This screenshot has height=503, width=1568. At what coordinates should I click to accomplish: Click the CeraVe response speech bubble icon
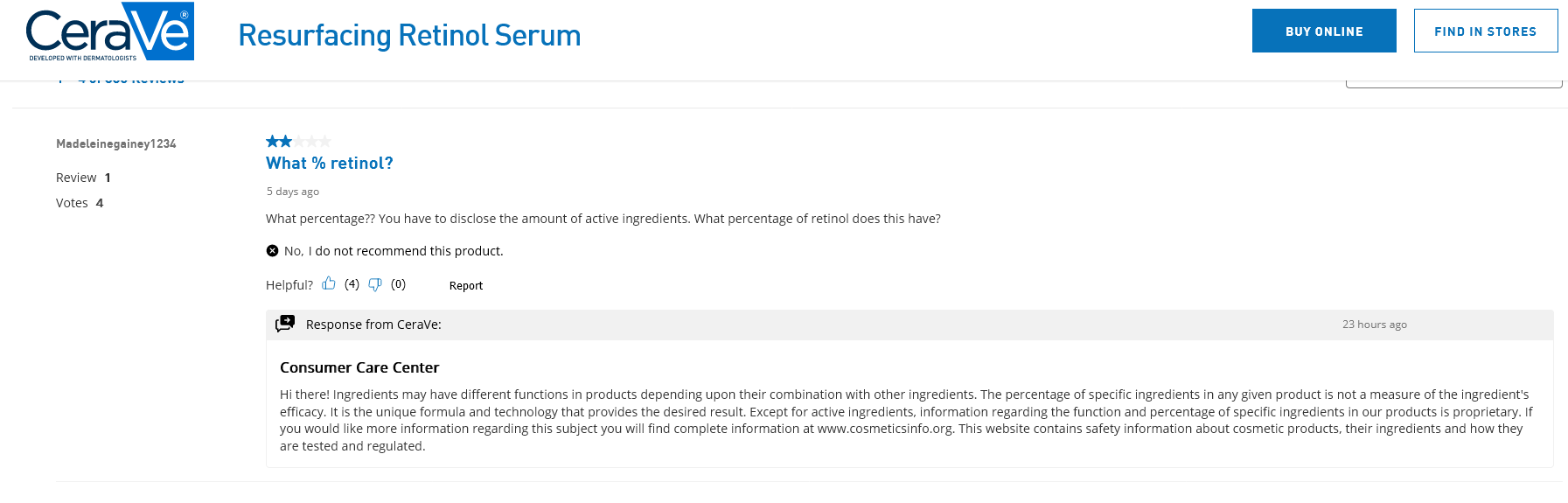[x=285, y=324]
